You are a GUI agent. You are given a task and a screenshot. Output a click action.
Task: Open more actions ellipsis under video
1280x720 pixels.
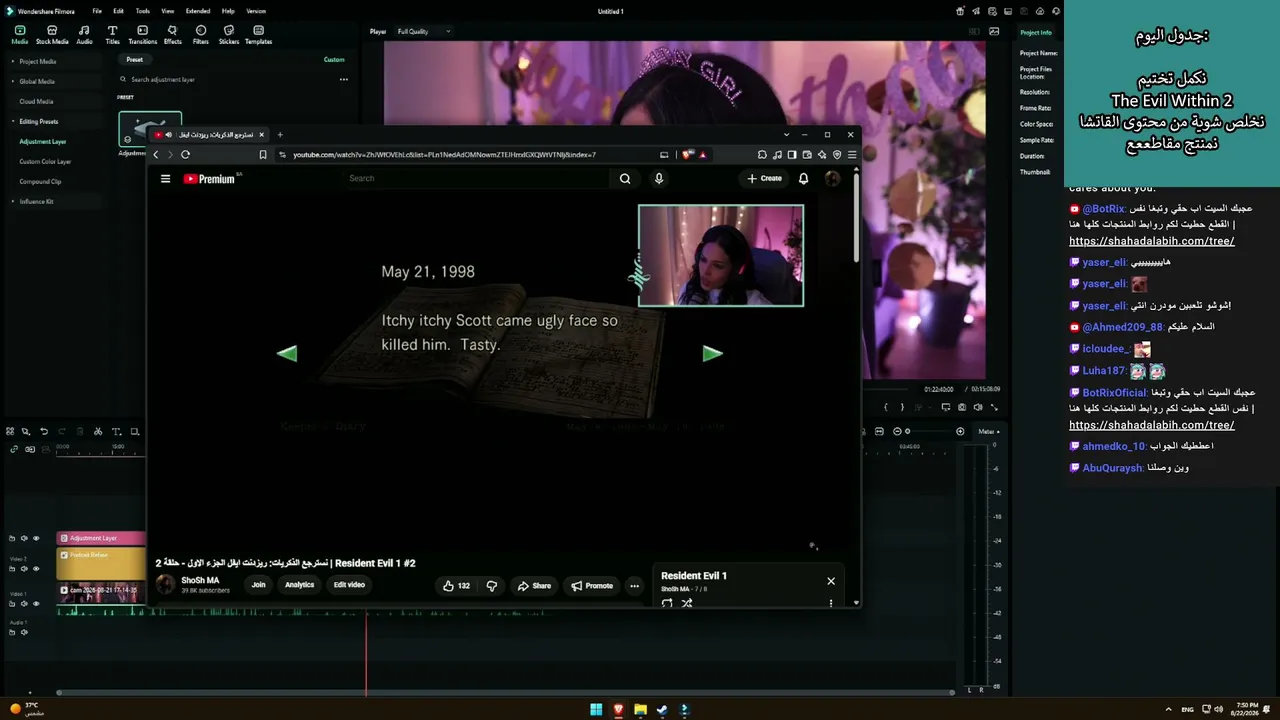(x=634, y=586)
